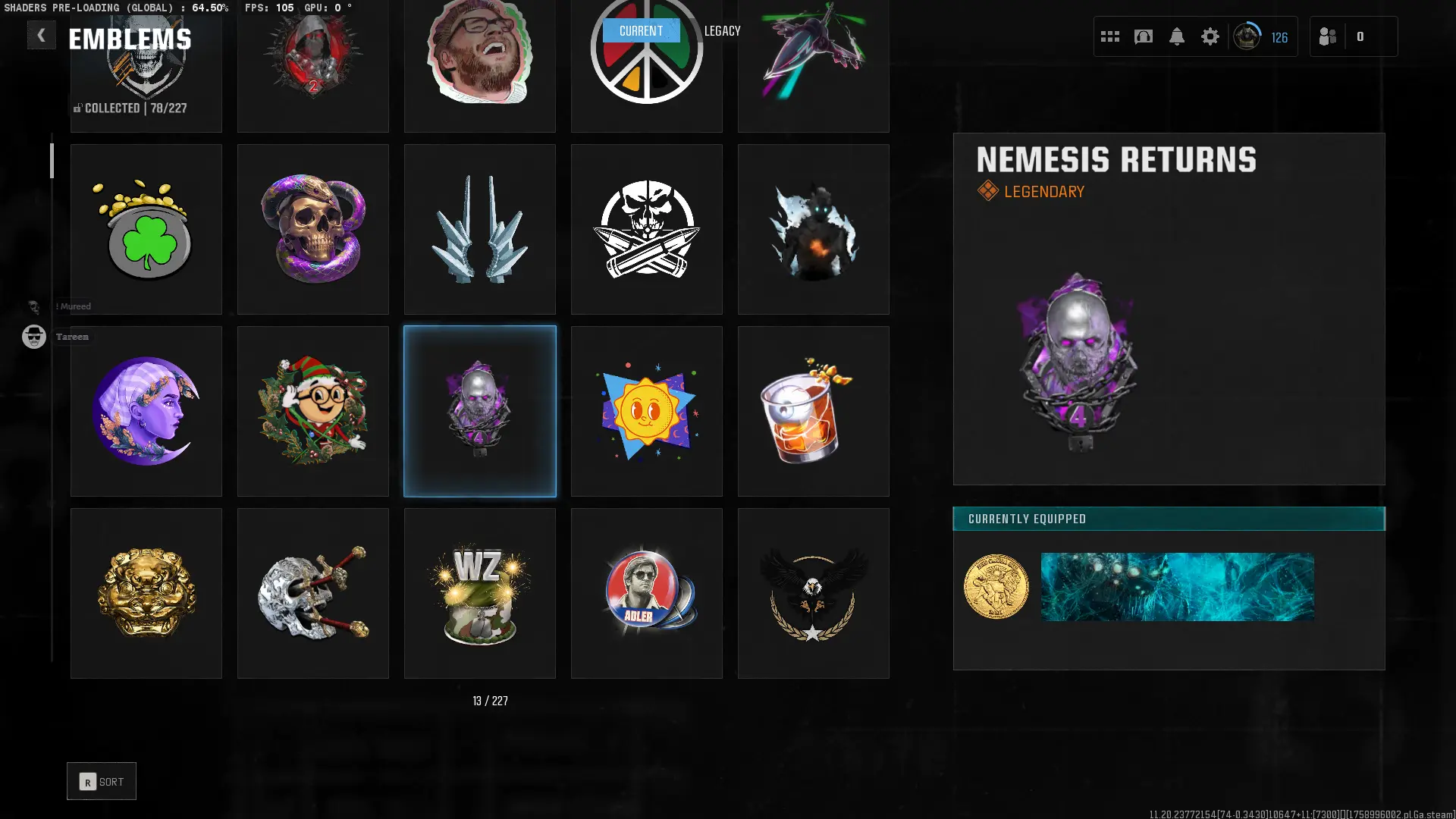1456x819 pixels.
Task: Open the settings gear
Action: click(1210, 36)
